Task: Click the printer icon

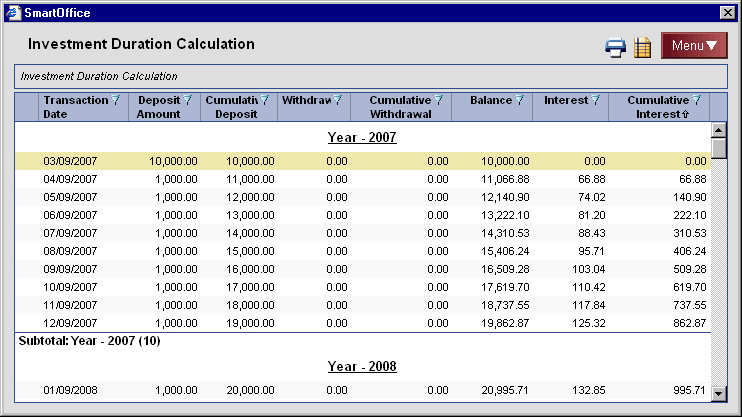Action: click(x=615, y=47)
